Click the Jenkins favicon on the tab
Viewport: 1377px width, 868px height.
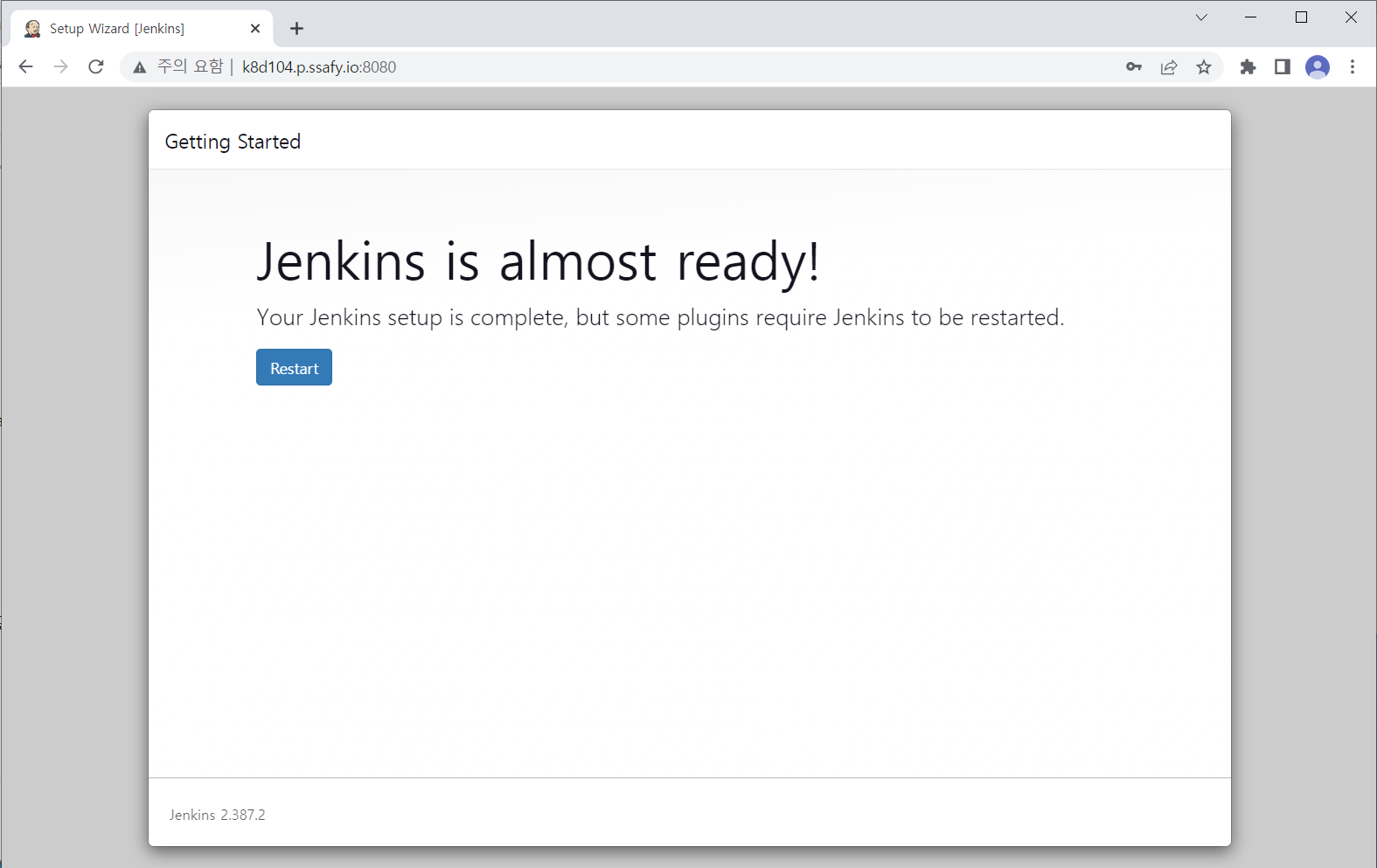pos(32,29)
